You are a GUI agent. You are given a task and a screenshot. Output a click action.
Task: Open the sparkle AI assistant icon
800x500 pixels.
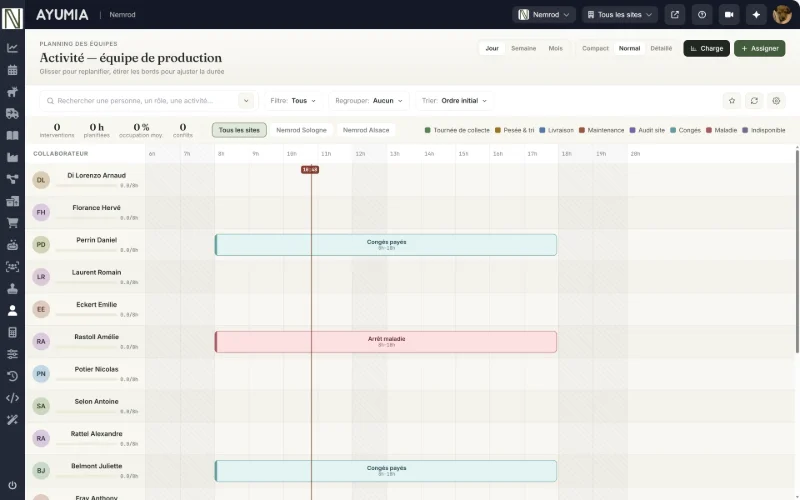pos(756,15)
